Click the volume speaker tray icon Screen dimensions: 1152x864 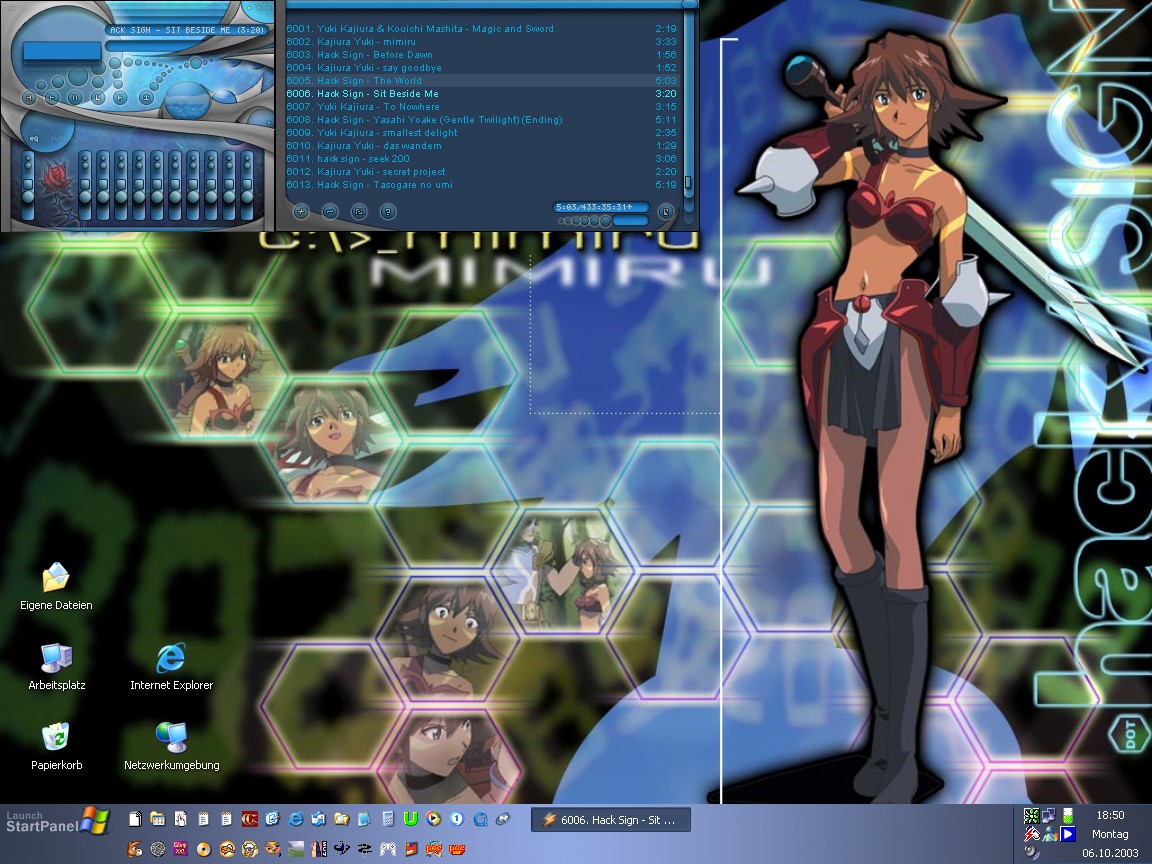1031,852
